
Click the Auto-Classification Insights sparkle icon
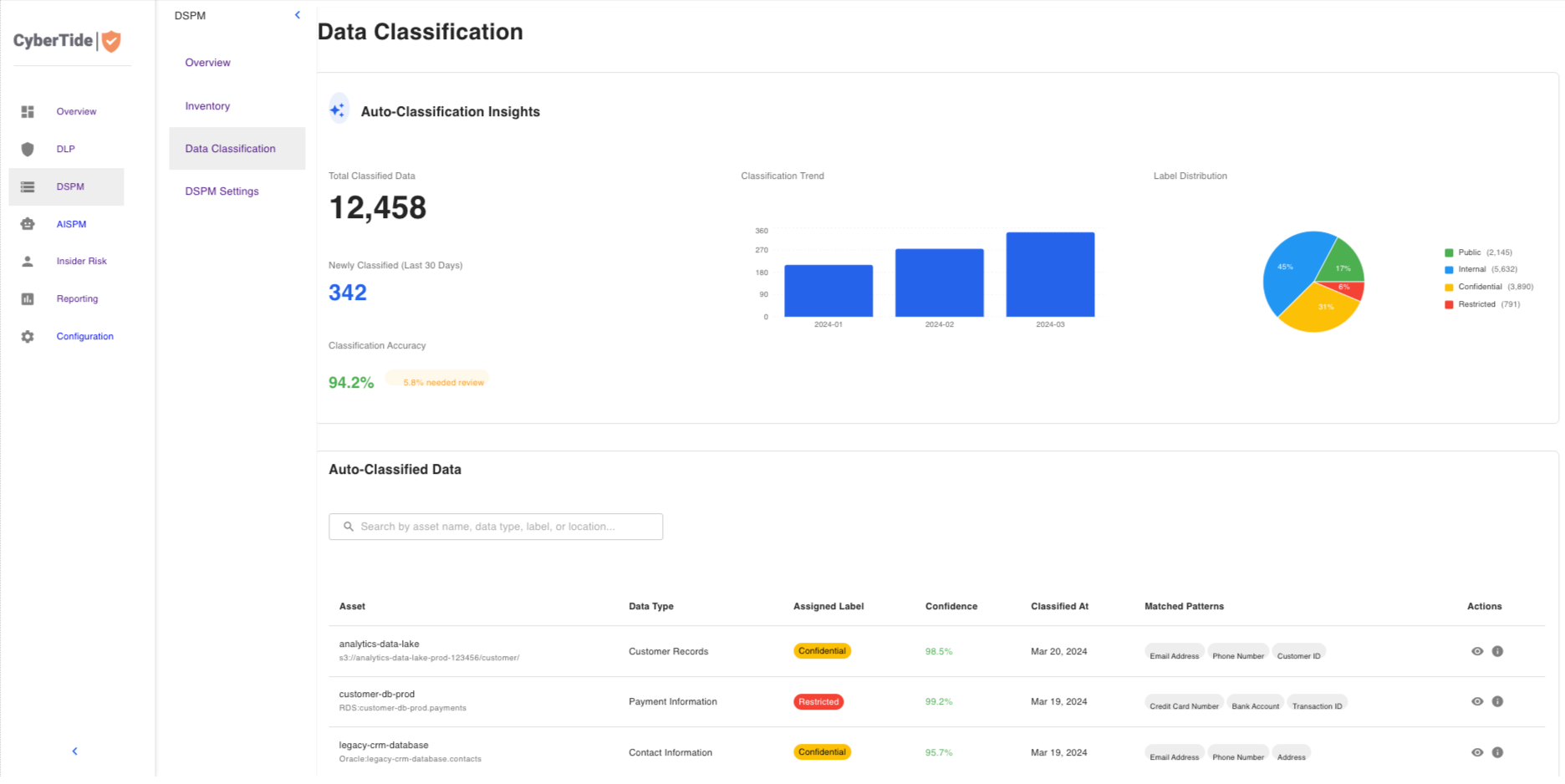(338, 110)
